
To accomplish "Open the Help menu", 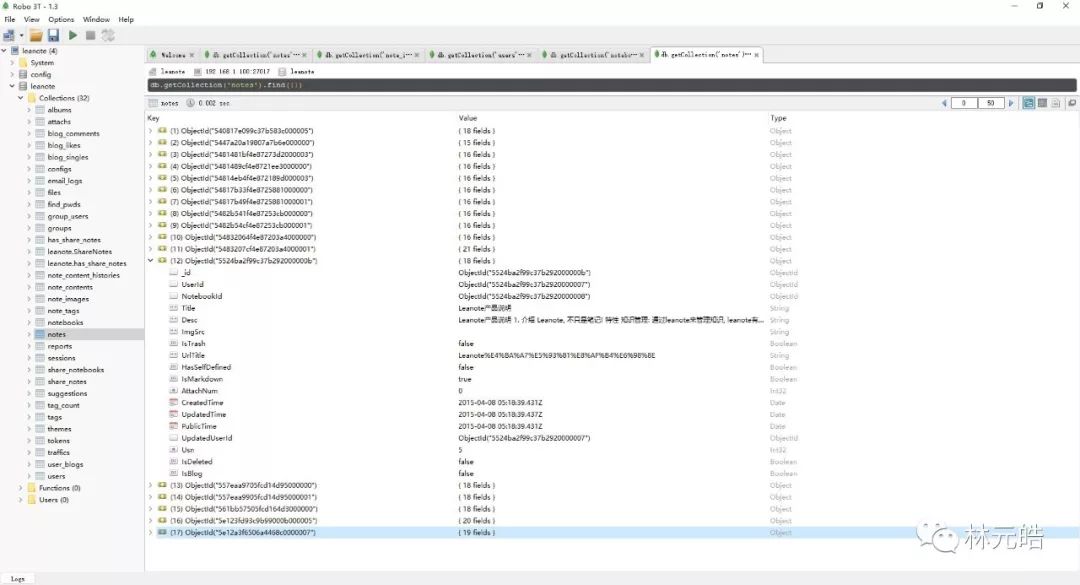I will [x=125, y=19].
